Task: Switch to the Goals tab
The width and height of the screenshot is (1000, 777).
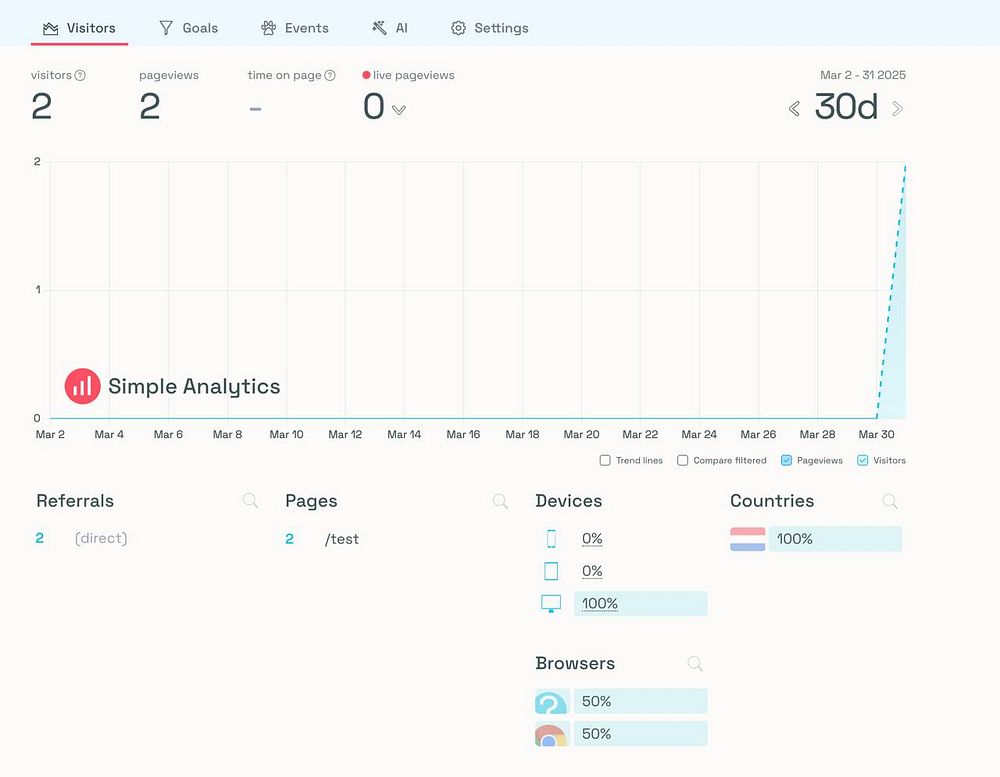Action: click(188, 28)
